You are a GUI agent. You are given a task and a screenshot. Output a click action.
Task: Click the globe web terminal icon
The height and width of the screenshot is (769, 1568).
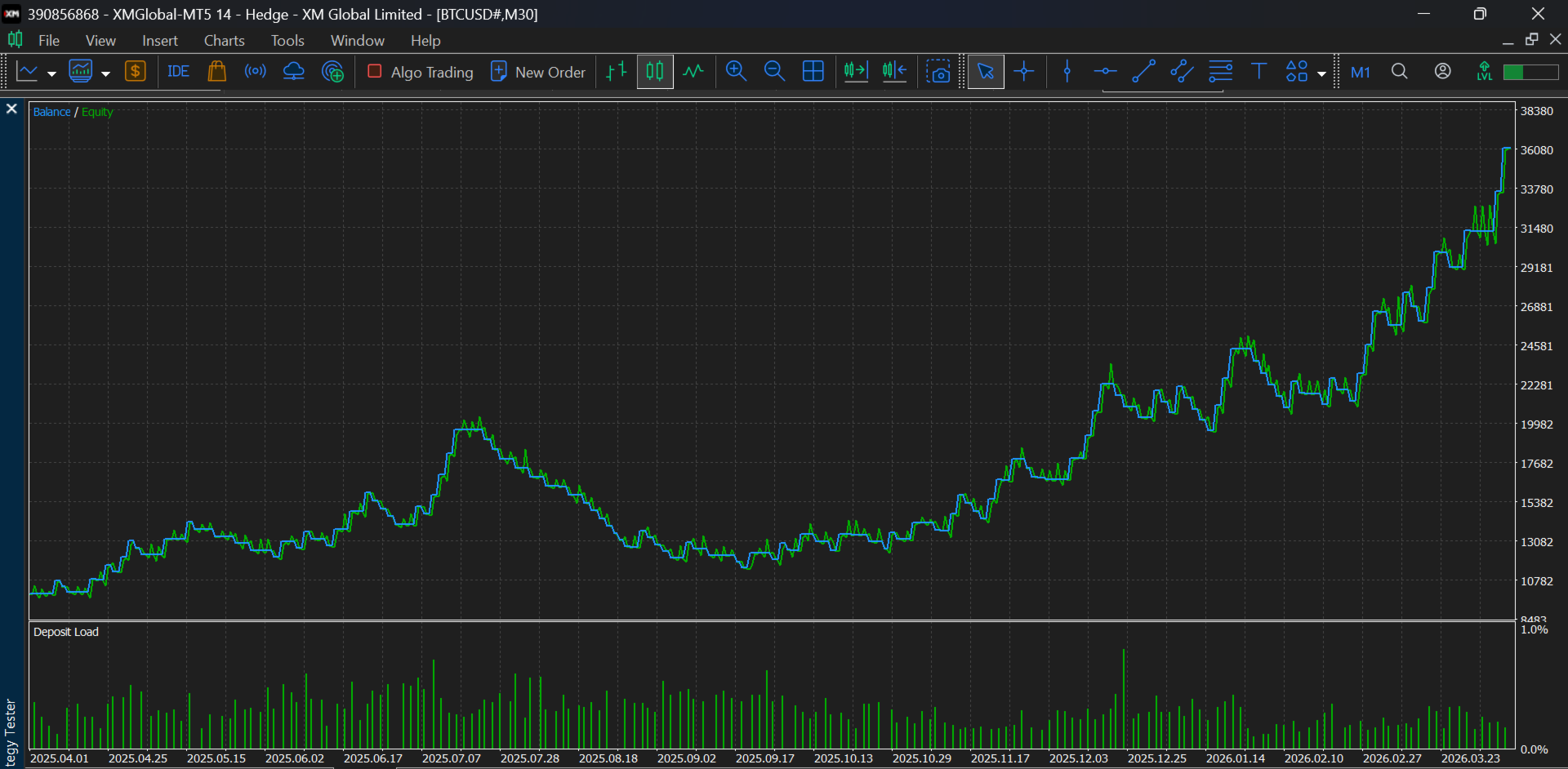332,72
